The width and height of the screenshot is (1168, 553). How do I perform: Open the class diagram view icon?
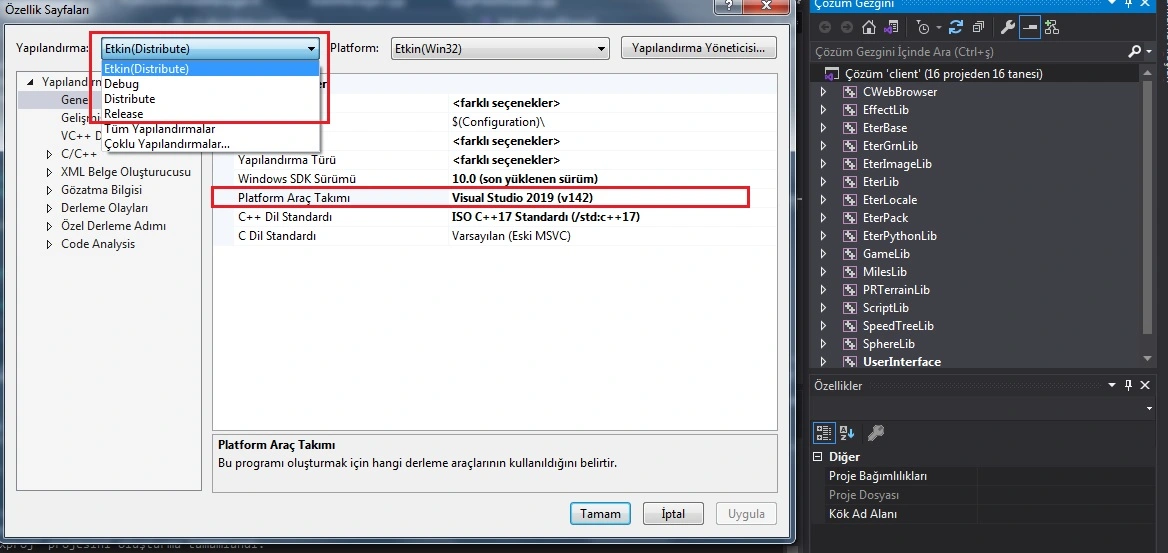(1051, 28)
